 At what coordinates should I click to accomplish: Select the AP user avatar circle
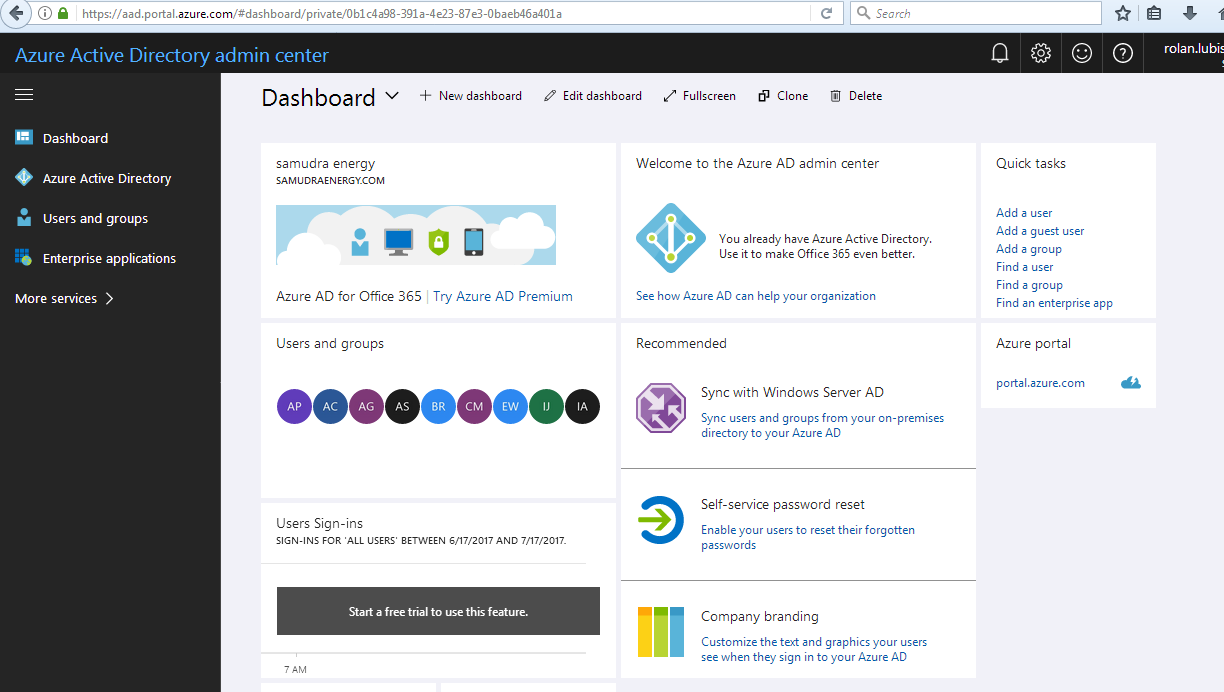pos(294,407)
